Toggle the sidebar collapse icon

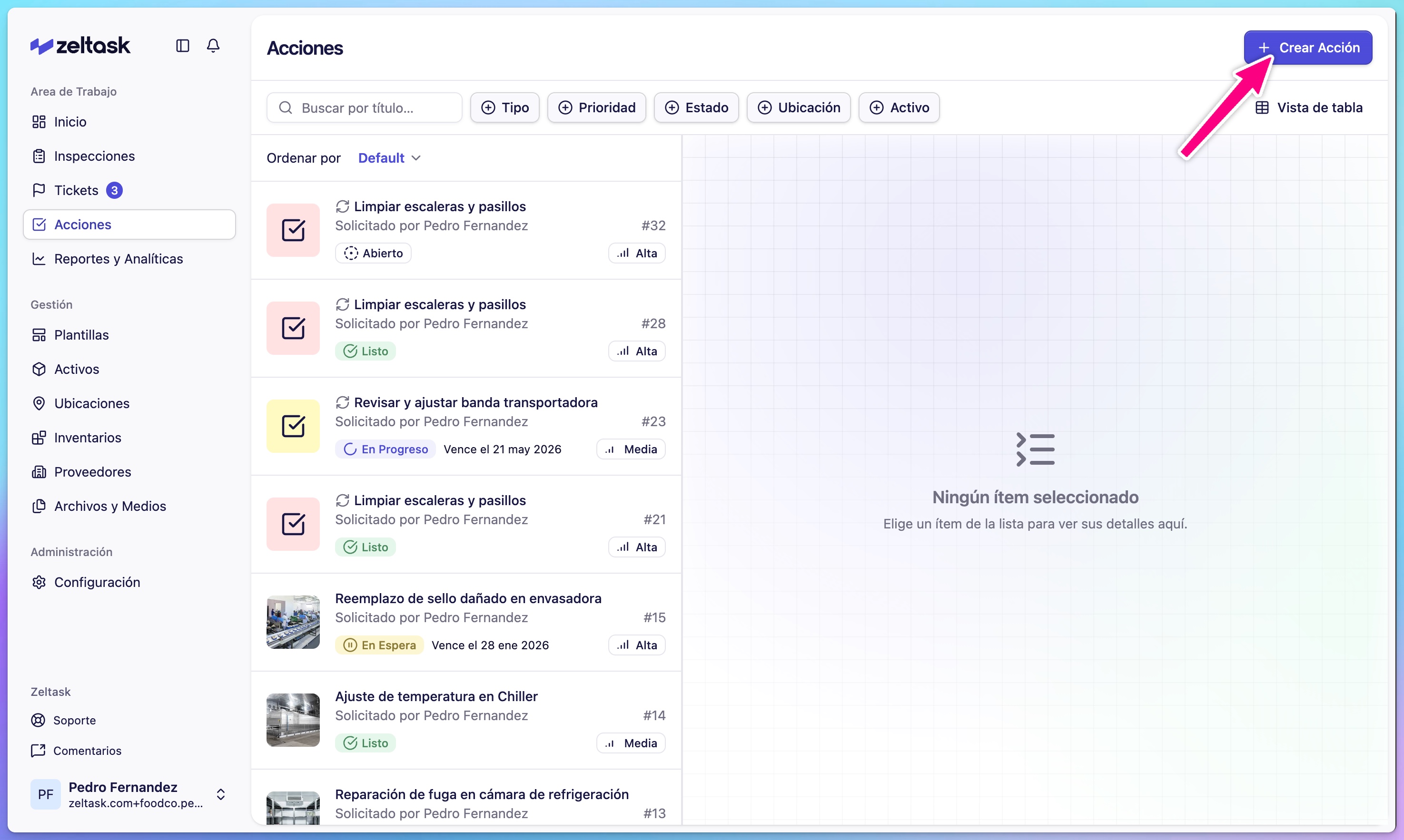182,45
